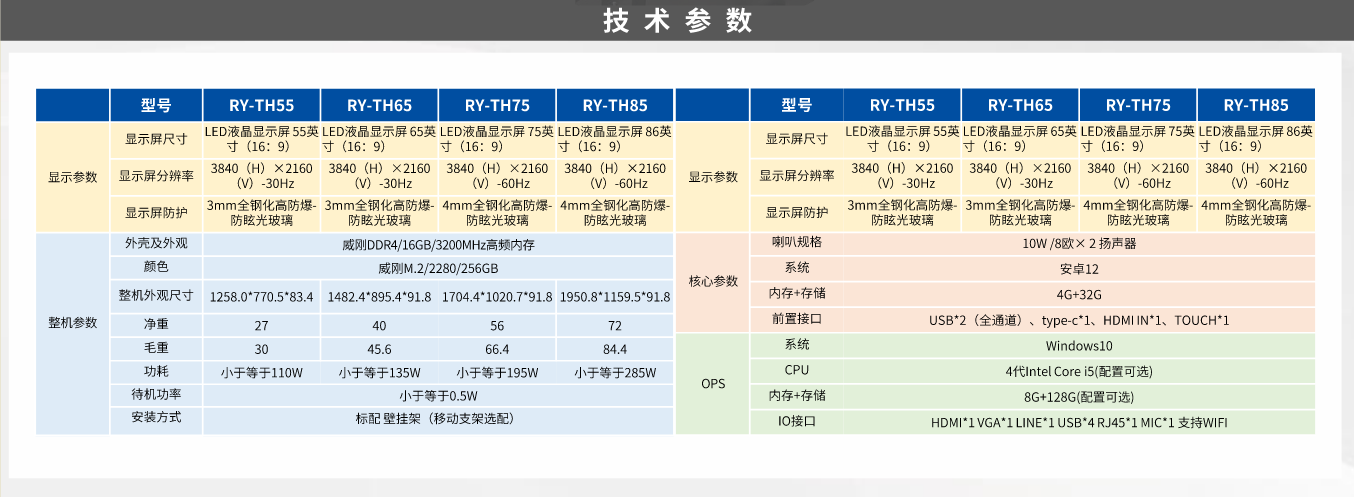Click the 技术参数 title heading
Image resolution: width=1354 pixels, height=497 pixels.
pyautogui.click(x=677, y=20)
